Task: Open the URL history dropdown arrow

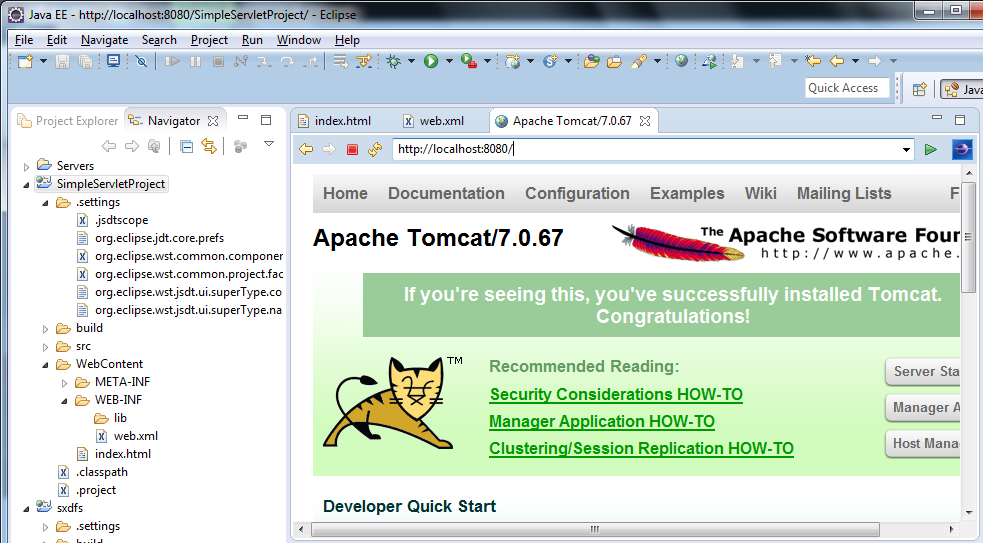Action: [906, 150]
